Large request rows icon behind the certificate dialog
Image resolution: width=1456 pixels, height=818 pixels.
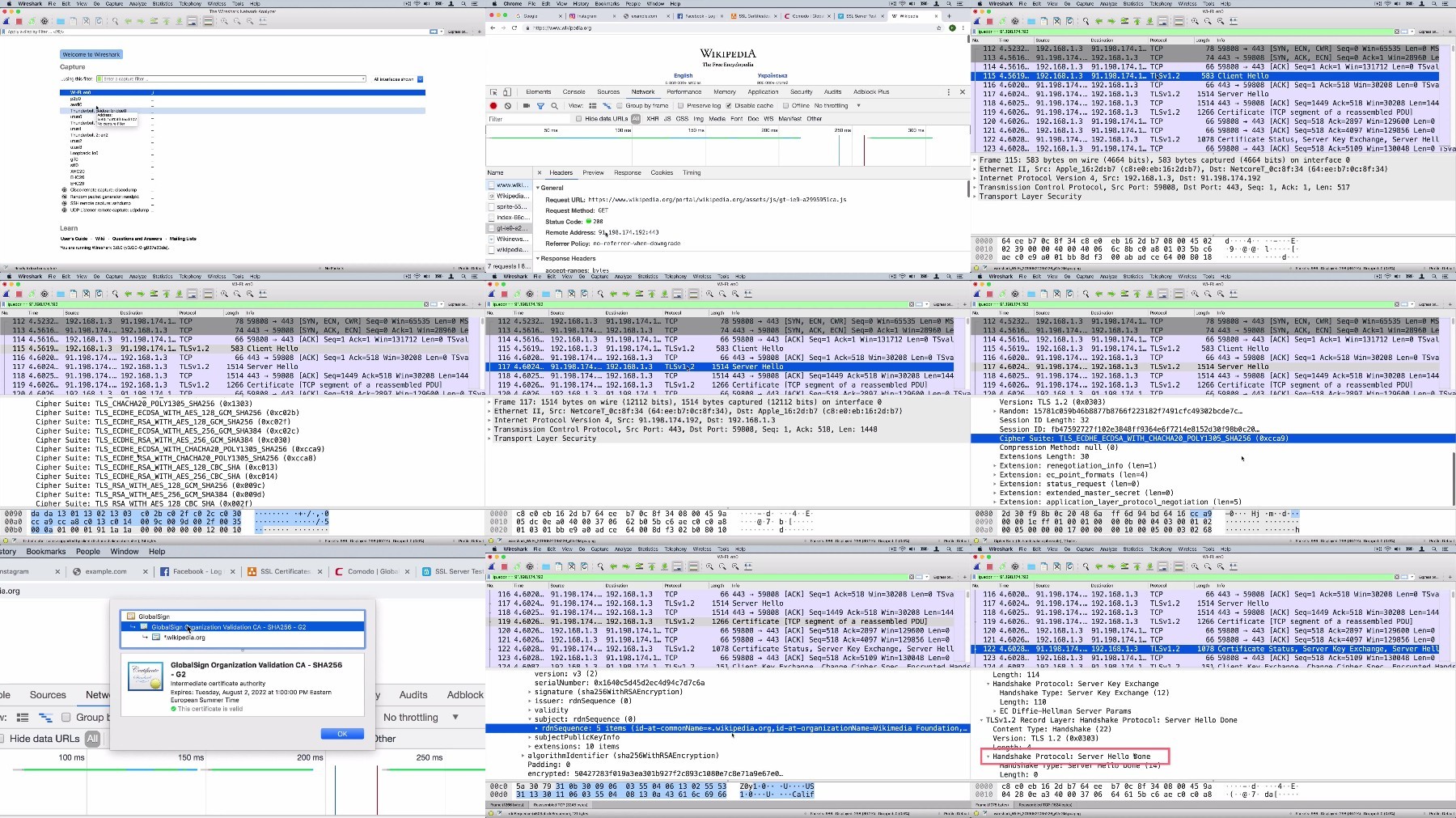(23, 718)
